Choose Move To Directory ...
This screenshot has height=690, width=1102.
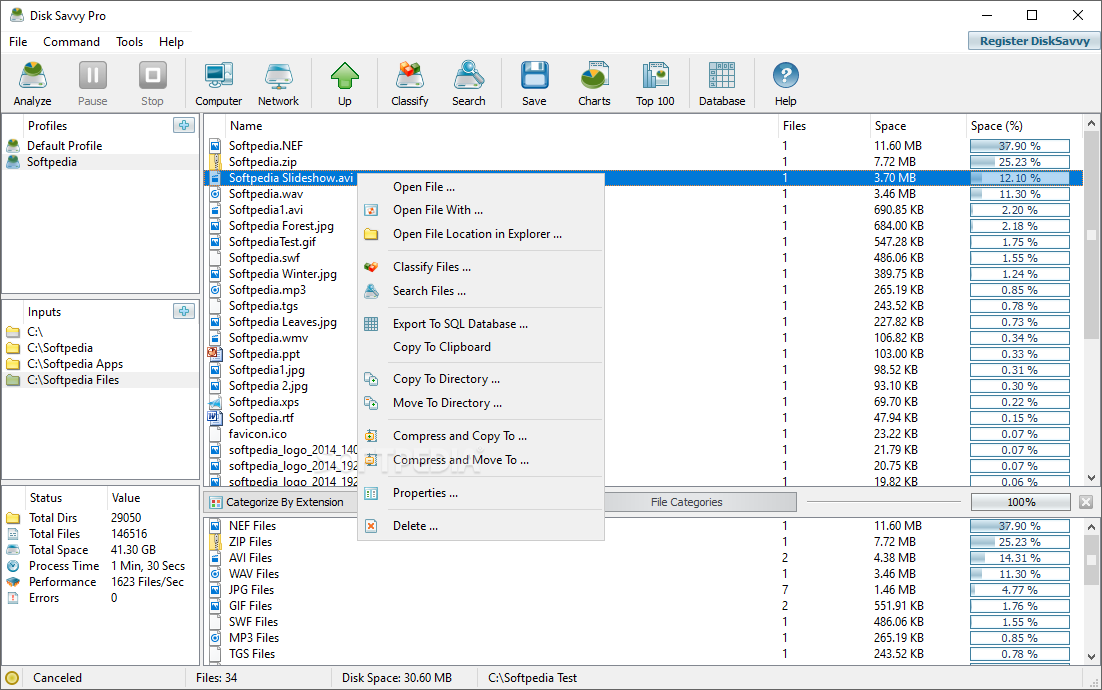[481, 403]
